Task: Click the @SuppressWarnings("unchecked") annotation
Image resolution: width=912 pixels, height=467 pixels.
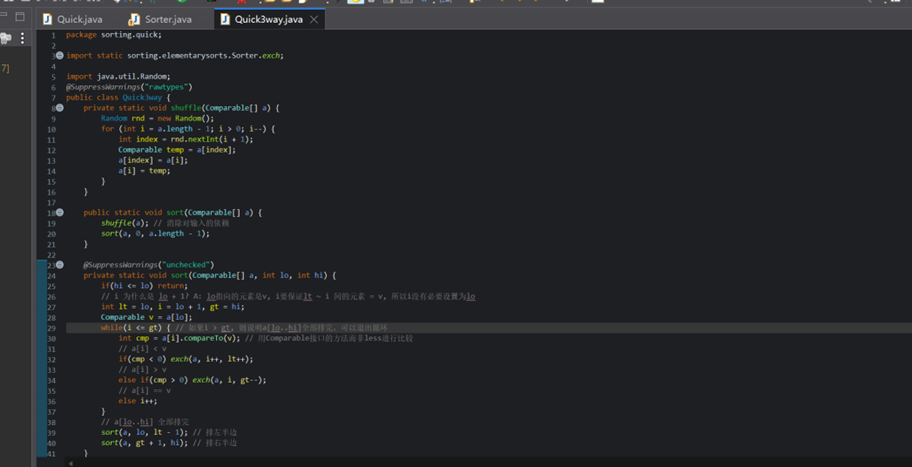Action: (149, 265)
